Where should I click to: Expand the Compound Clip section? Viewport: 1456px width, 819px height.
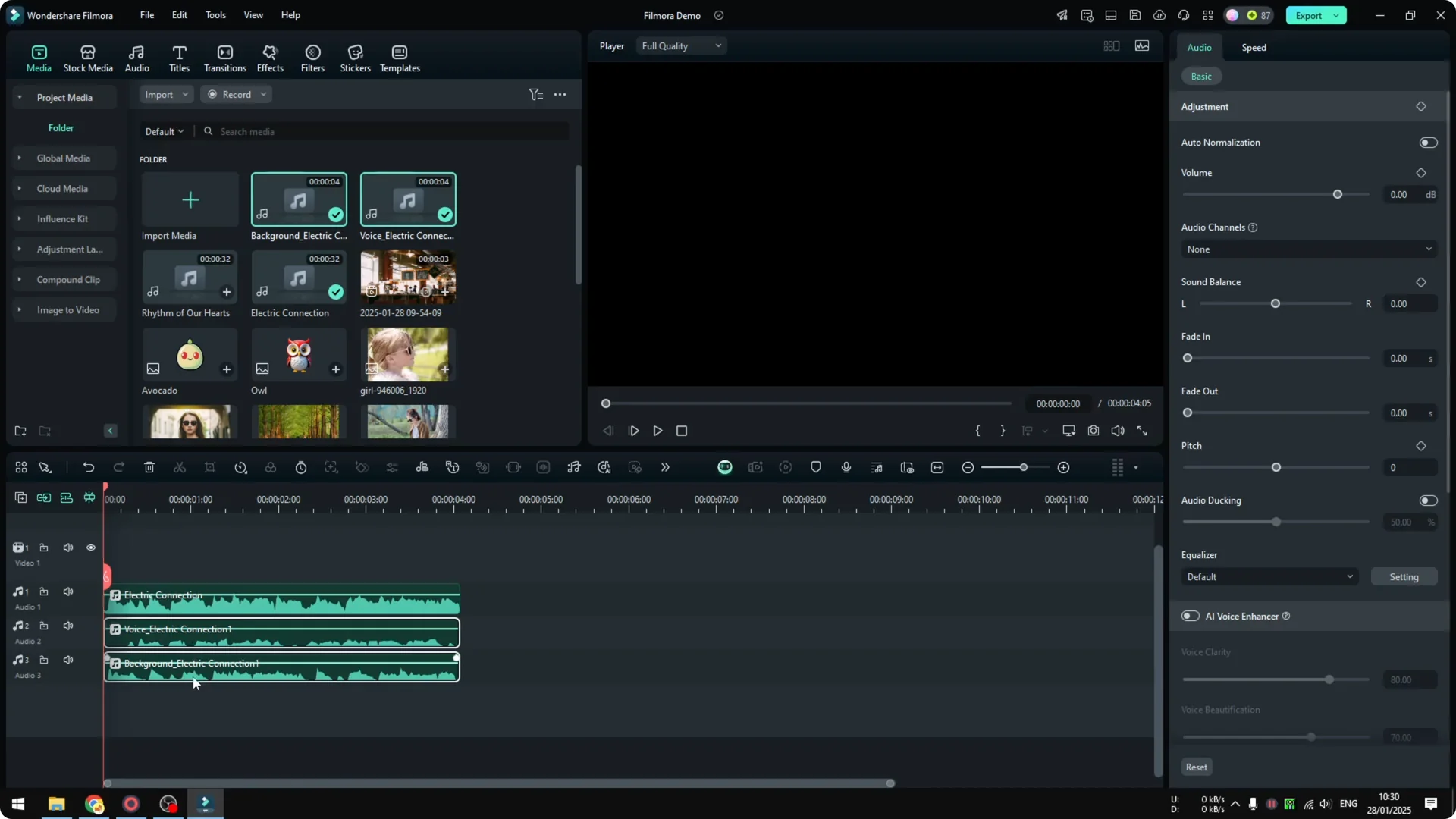tap(20, 279)
